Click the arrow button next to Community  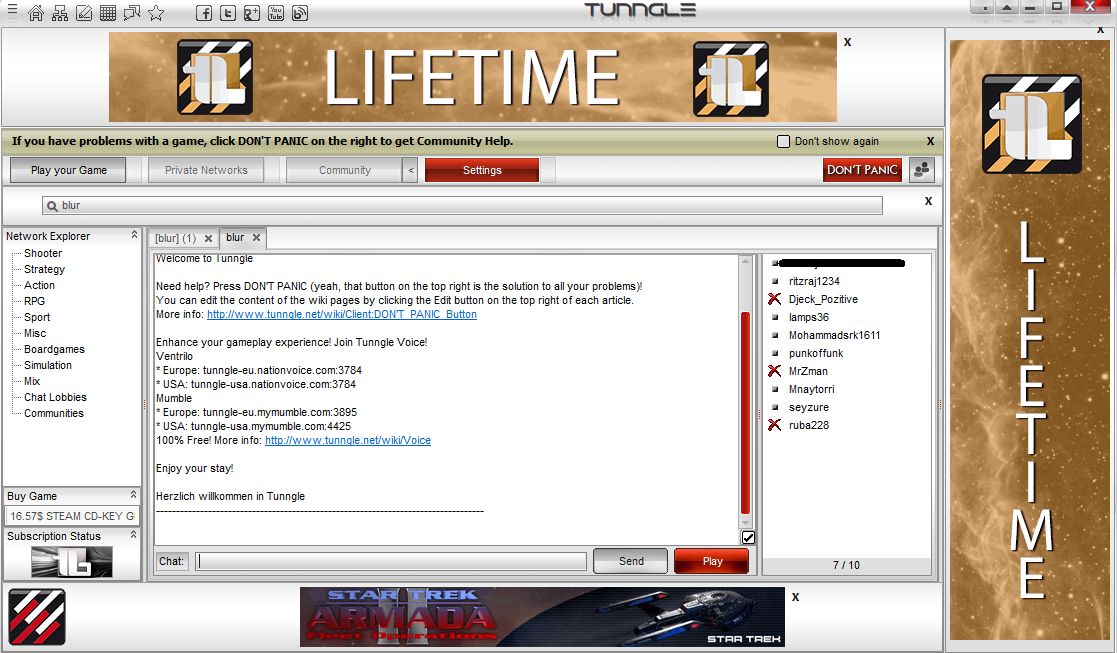coord(410,171)
